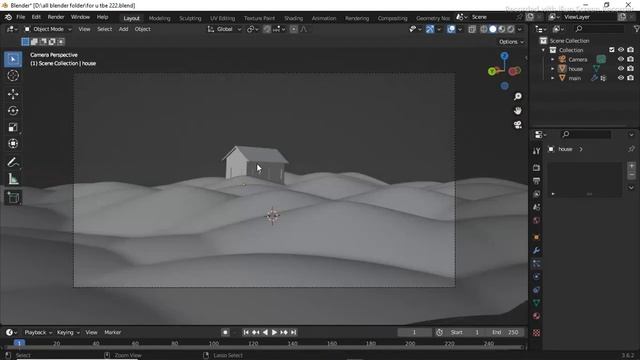
Task: Click the Blender logo menu icon
Action: [8, 17]
